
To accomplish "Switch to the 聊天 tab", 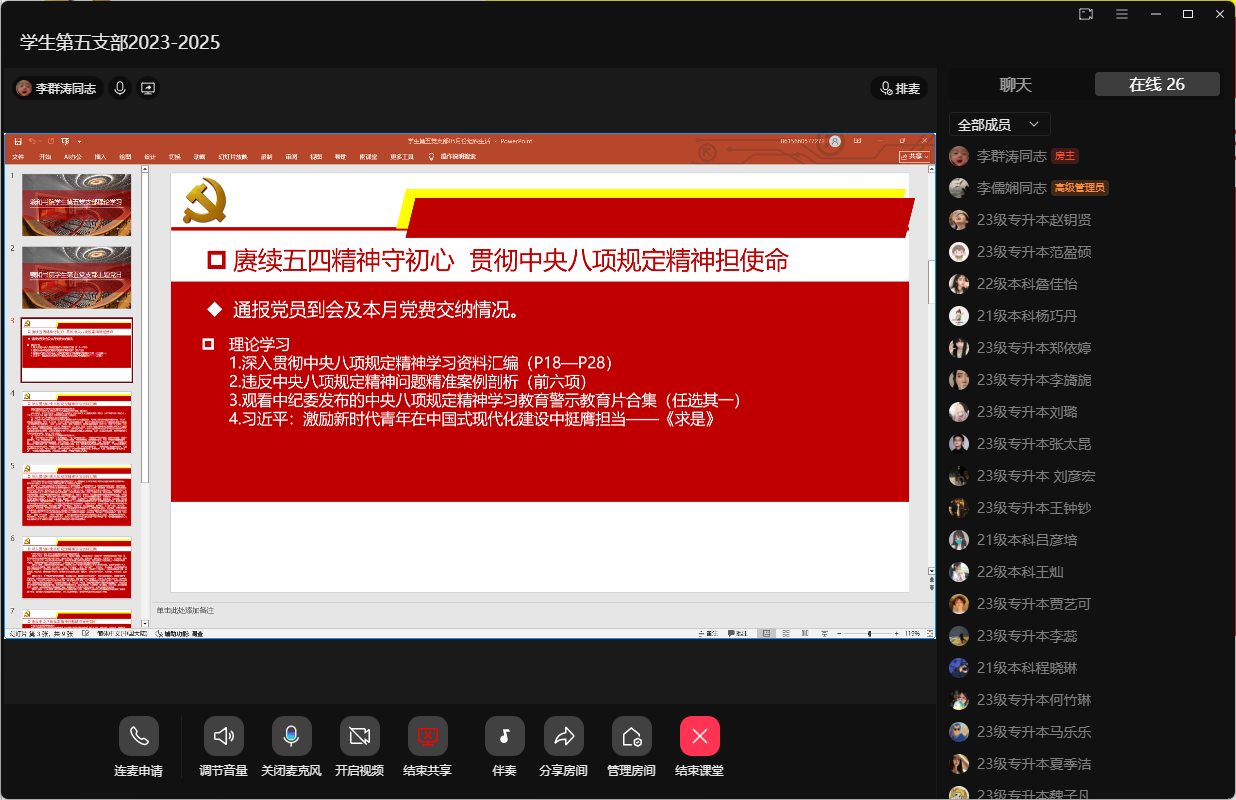I will pyautogui.click(x=1015, y=85).
